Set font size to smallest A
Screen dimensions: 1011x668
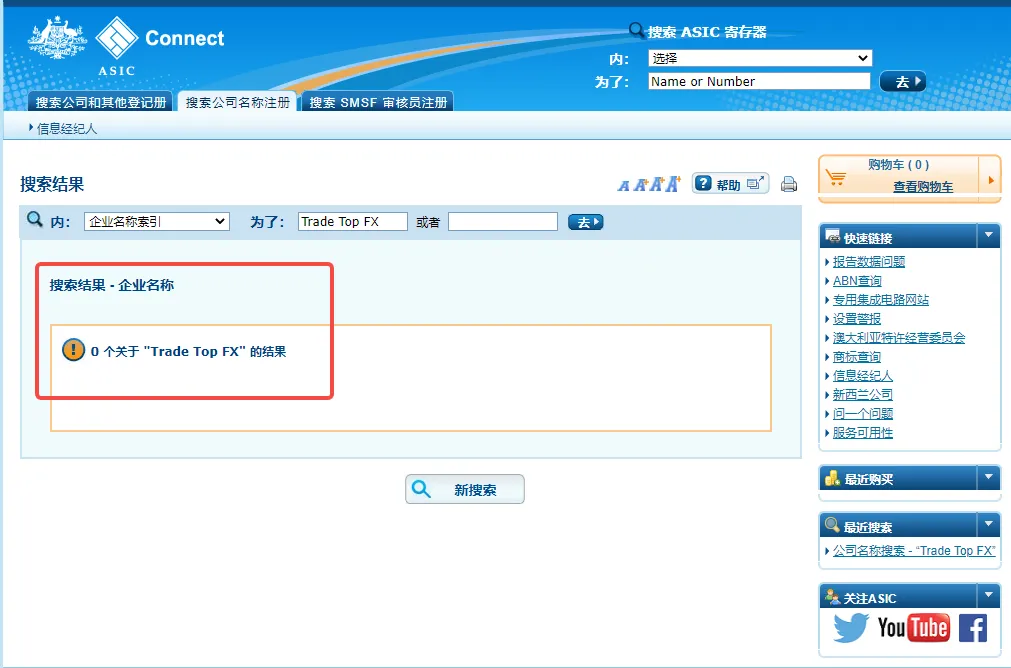click(623, 186)
